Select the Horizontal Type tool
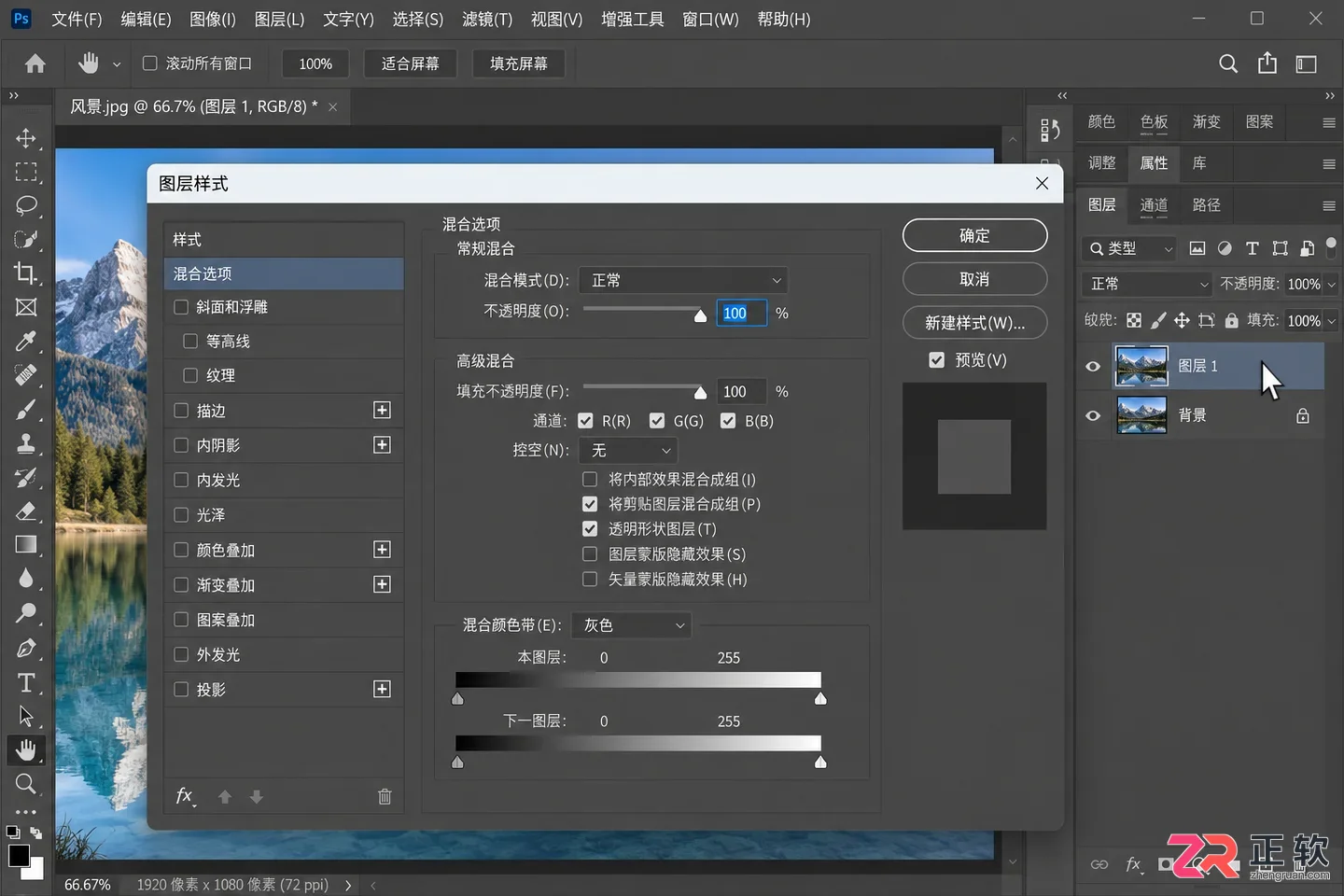 [x=26, y=682]
